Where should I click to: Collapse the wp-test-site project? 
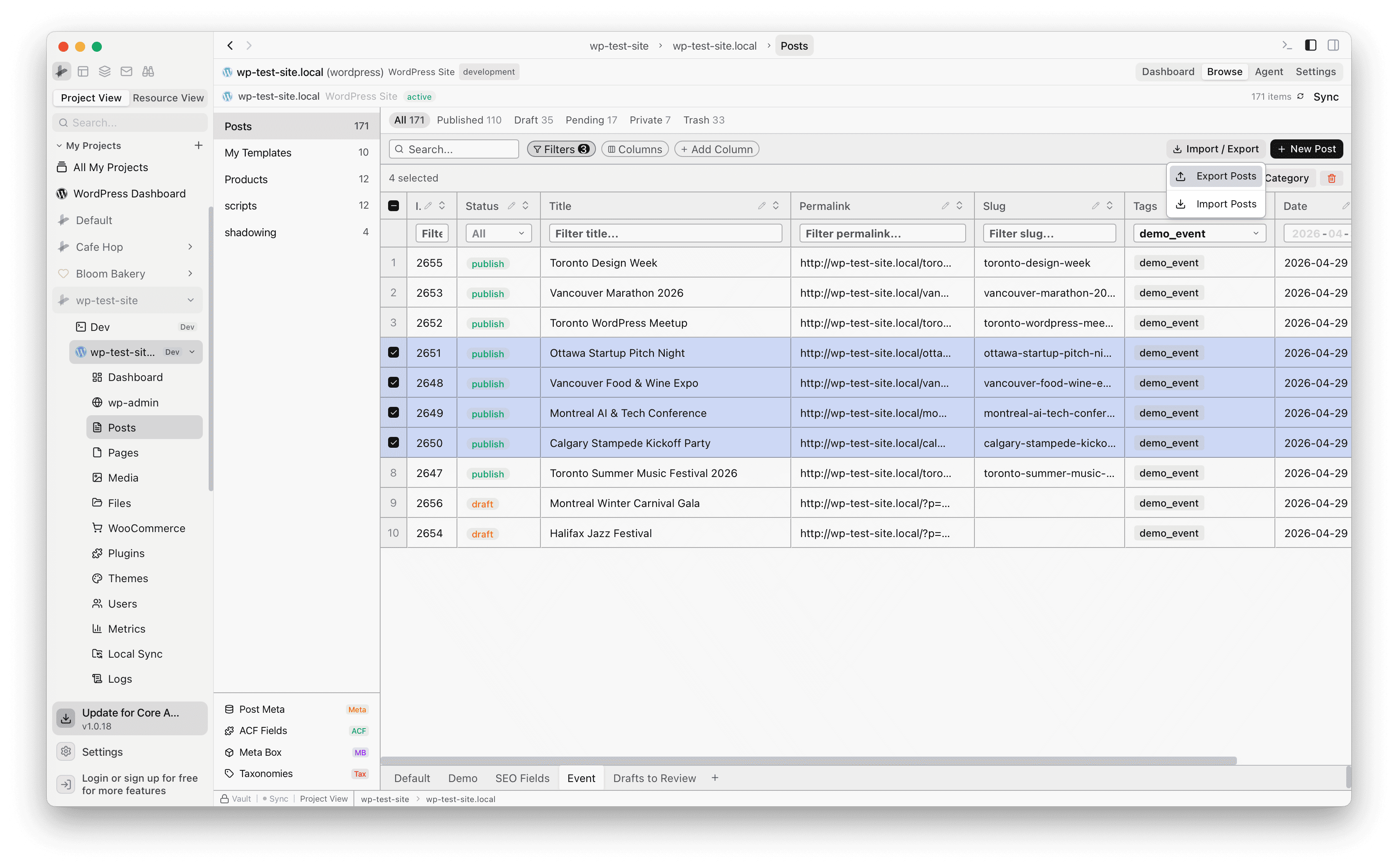[190, 300]
